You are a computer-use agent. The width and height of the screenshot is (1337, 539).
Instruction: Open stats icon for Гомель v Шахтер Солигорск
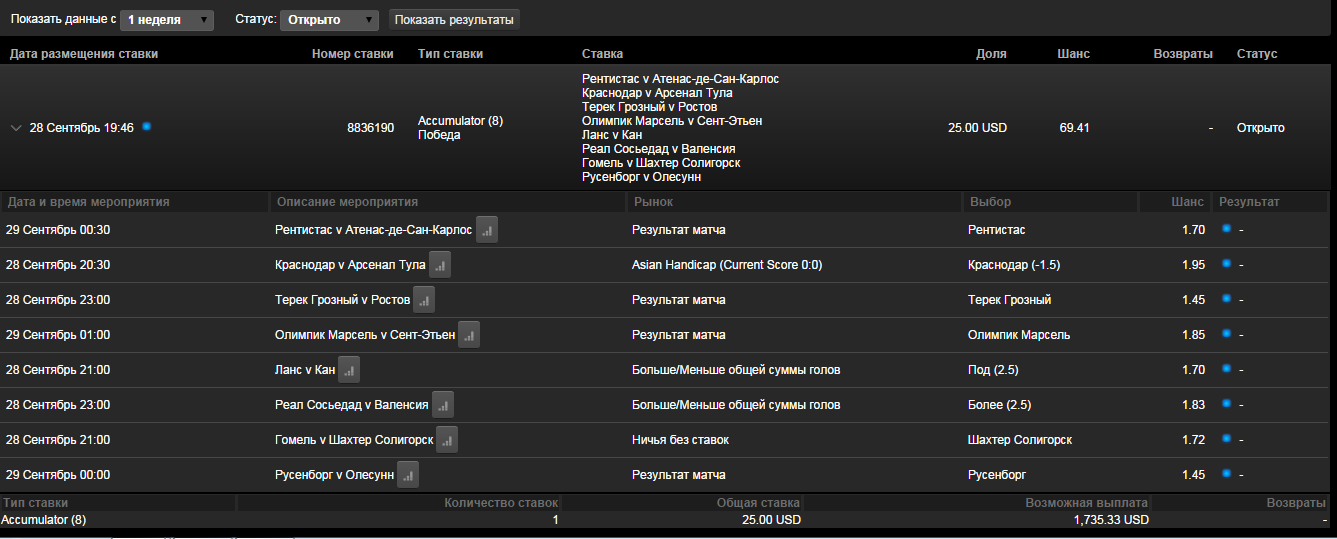(447, 440)
